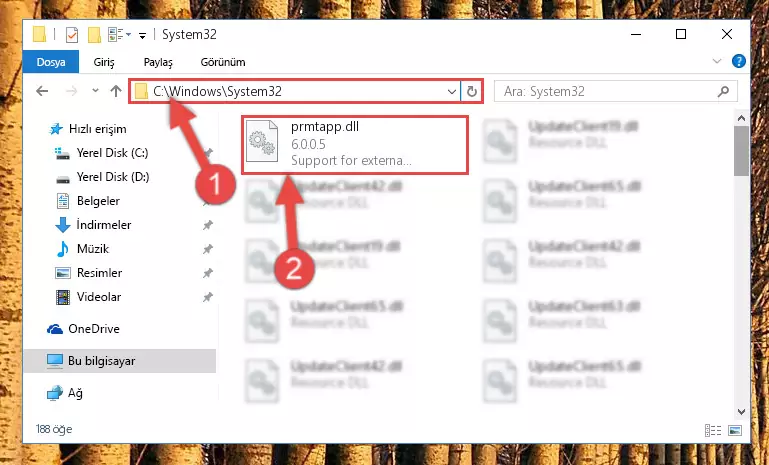Expand the ribbon with the chevron

(717, 61)
